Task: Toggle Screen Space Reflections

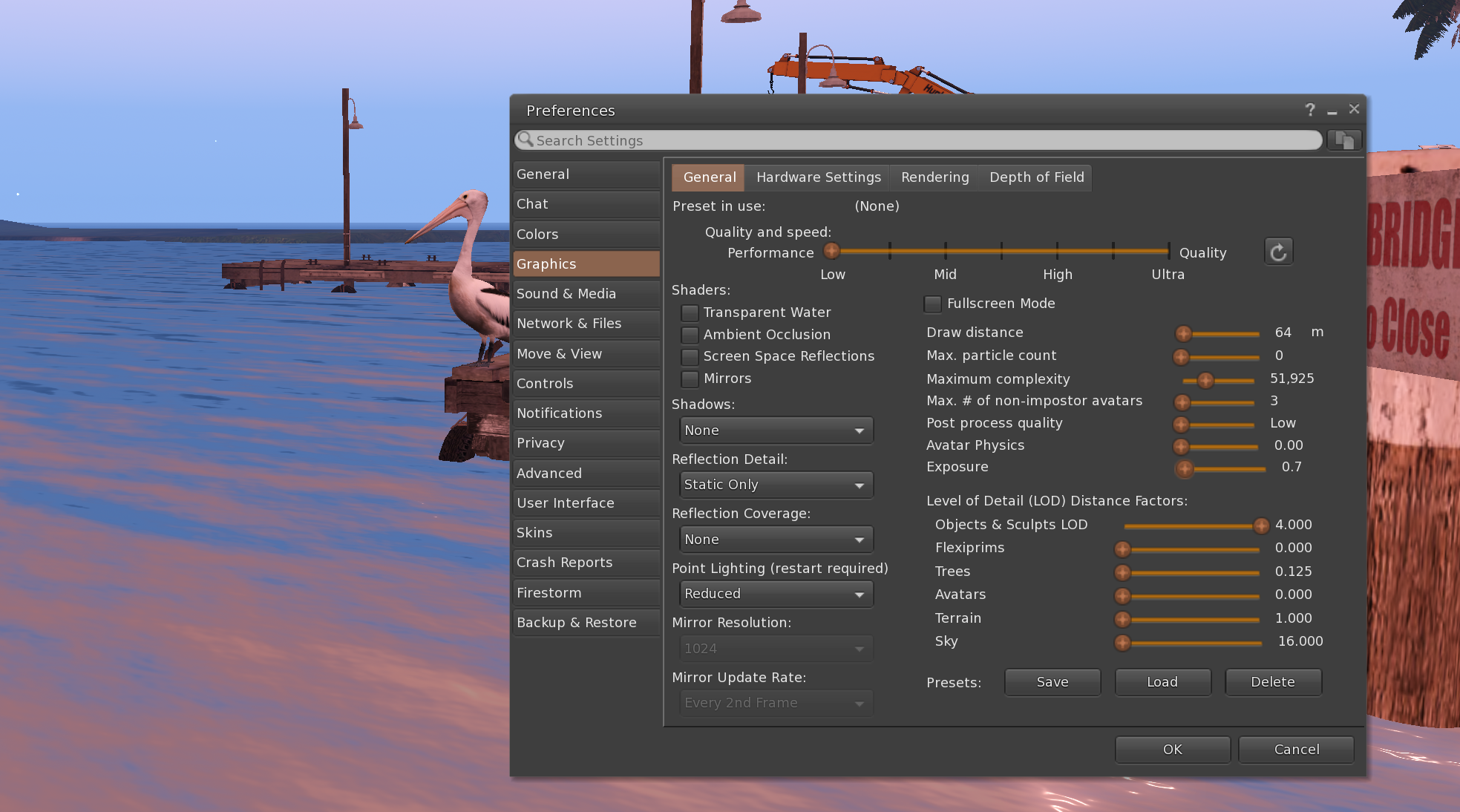Action: tap(690, 357)
